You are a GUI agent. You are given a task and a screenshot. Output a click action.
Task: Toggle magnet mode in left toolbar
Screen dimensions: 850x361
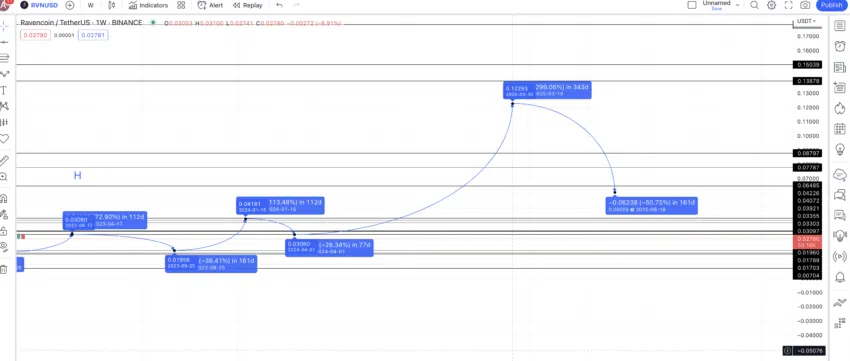coord(4,198)
